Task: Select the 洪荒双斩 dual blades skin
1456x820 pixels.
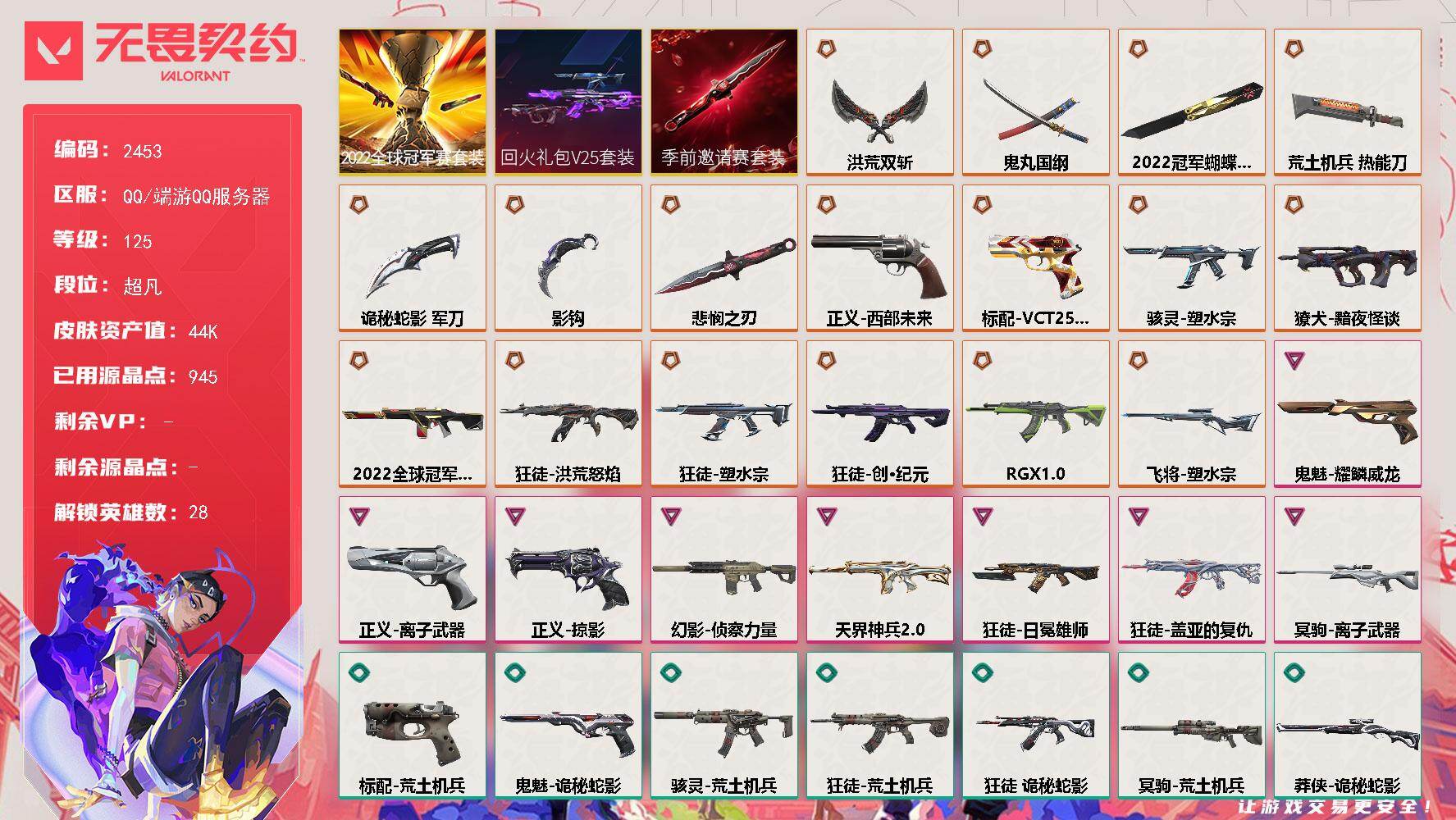Action: [879, 102]
